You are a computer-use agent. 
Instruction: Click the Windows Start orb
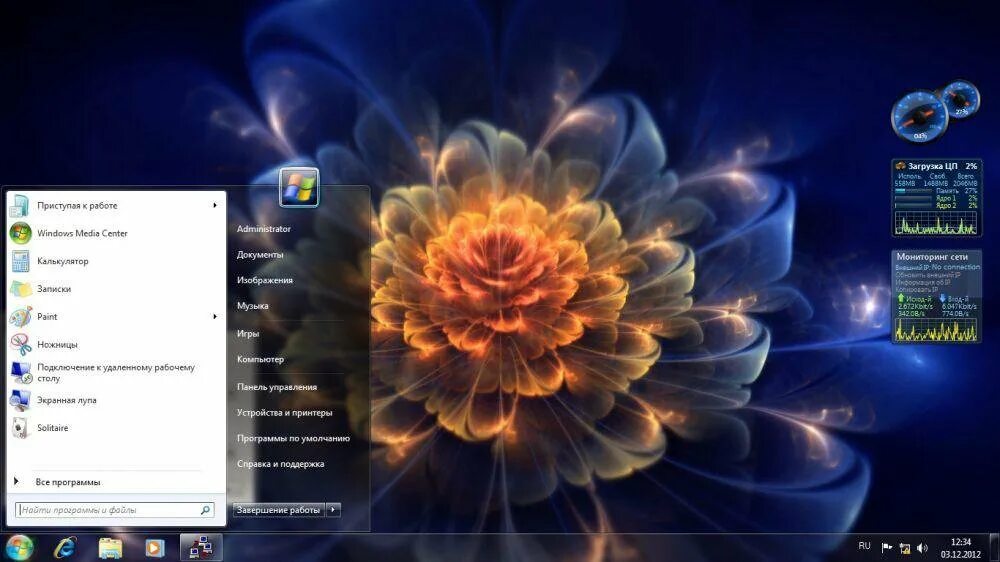click(x=18, y=548)
